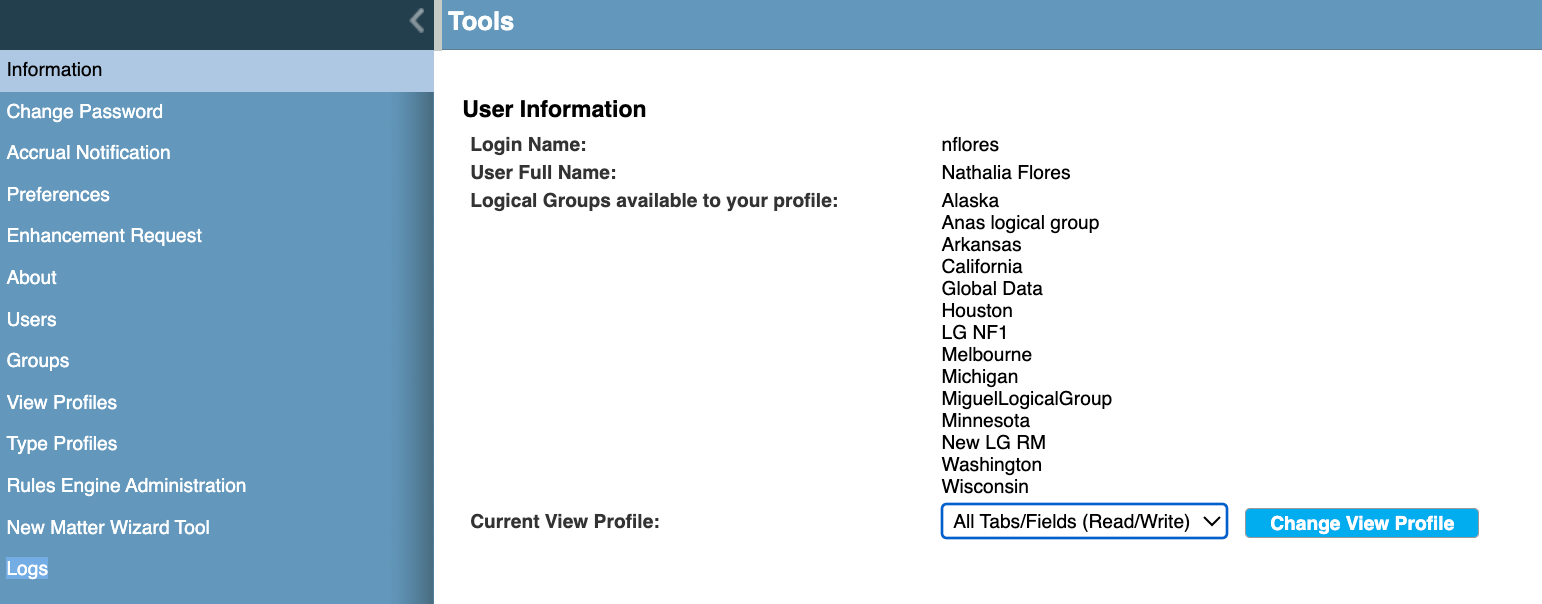Open the Current View Profile dropdown
1542x604 pixels.
coord(1083,521)
